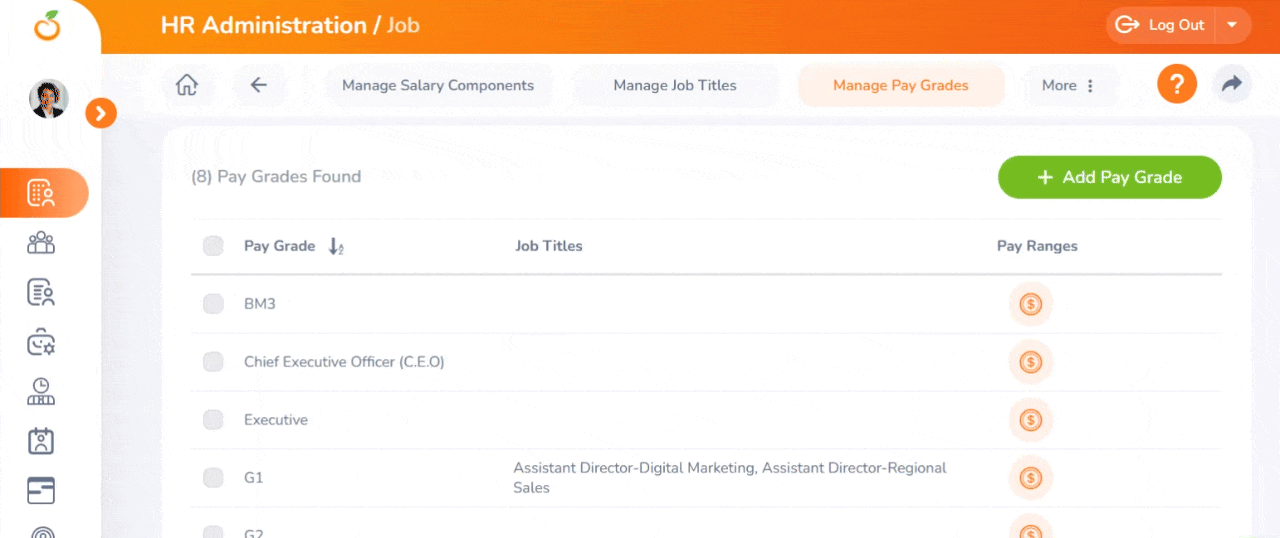Viewport: 1280px width, 538px height.
Task: Expand the sidebar with orange chevron
Action: pos(101,113)
